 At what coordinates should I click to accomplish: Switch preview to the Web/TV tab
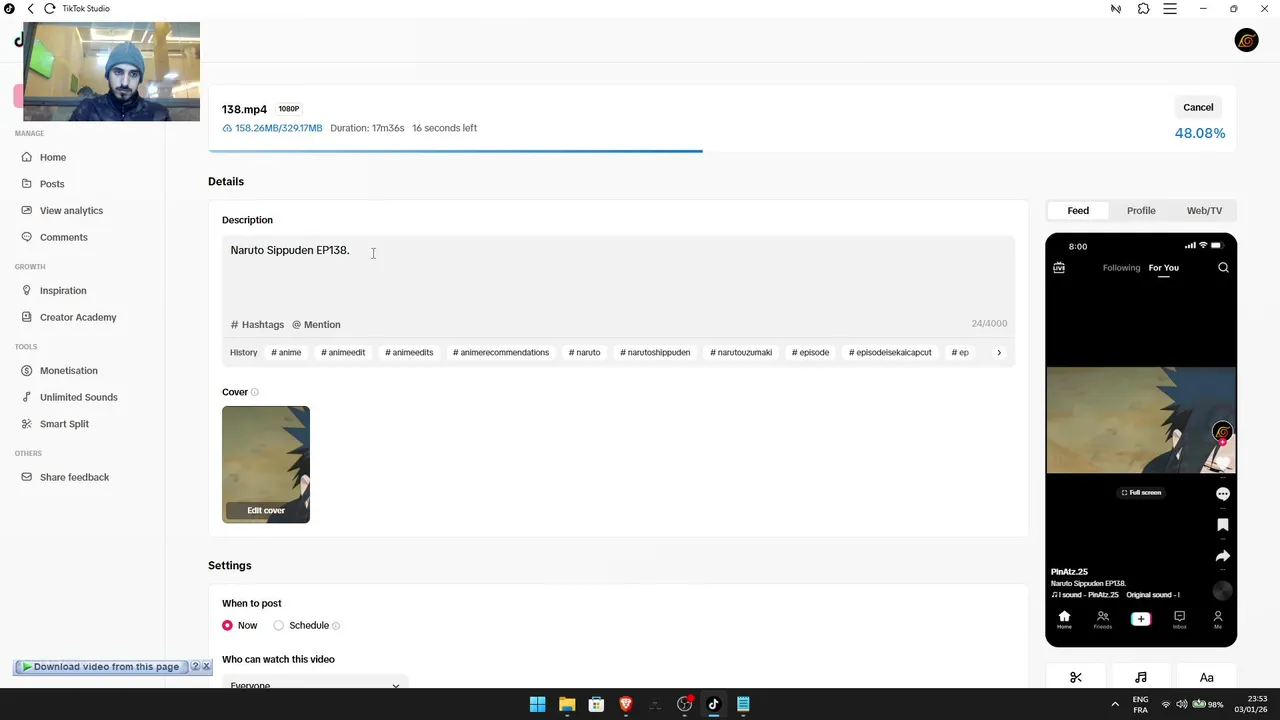click(x=1204, y=211)
